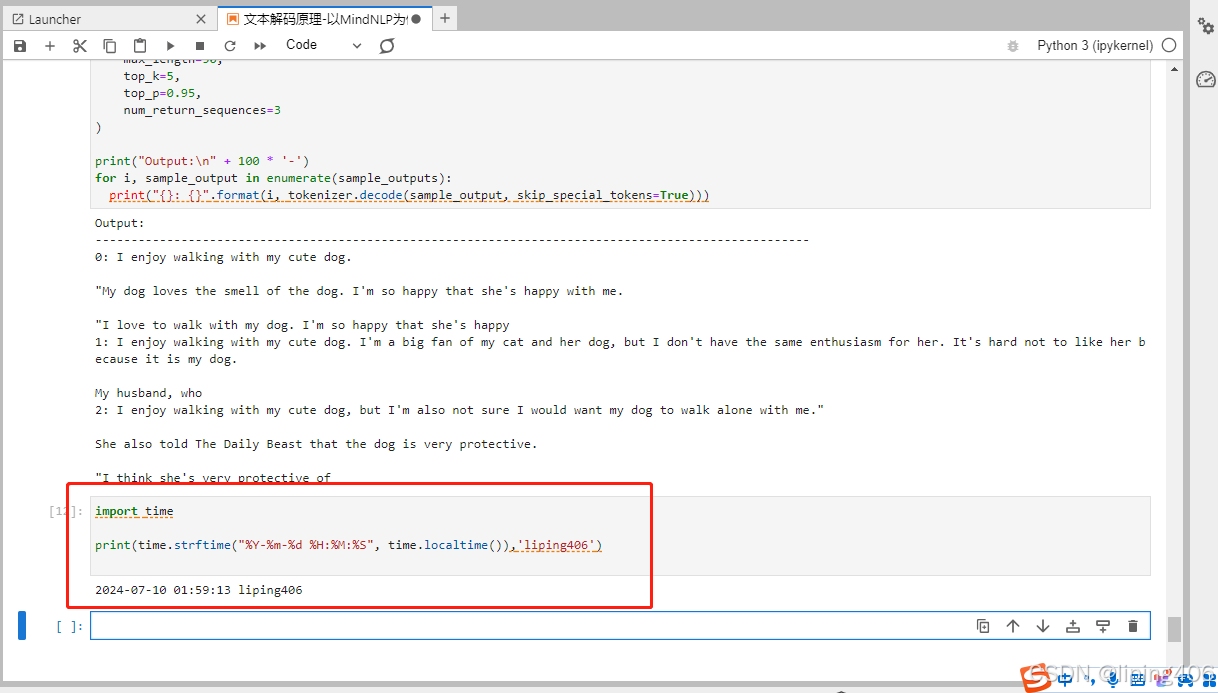Insert a cell below the active cell
Screen dimensions: 1218x693
tap(1103, 626)
